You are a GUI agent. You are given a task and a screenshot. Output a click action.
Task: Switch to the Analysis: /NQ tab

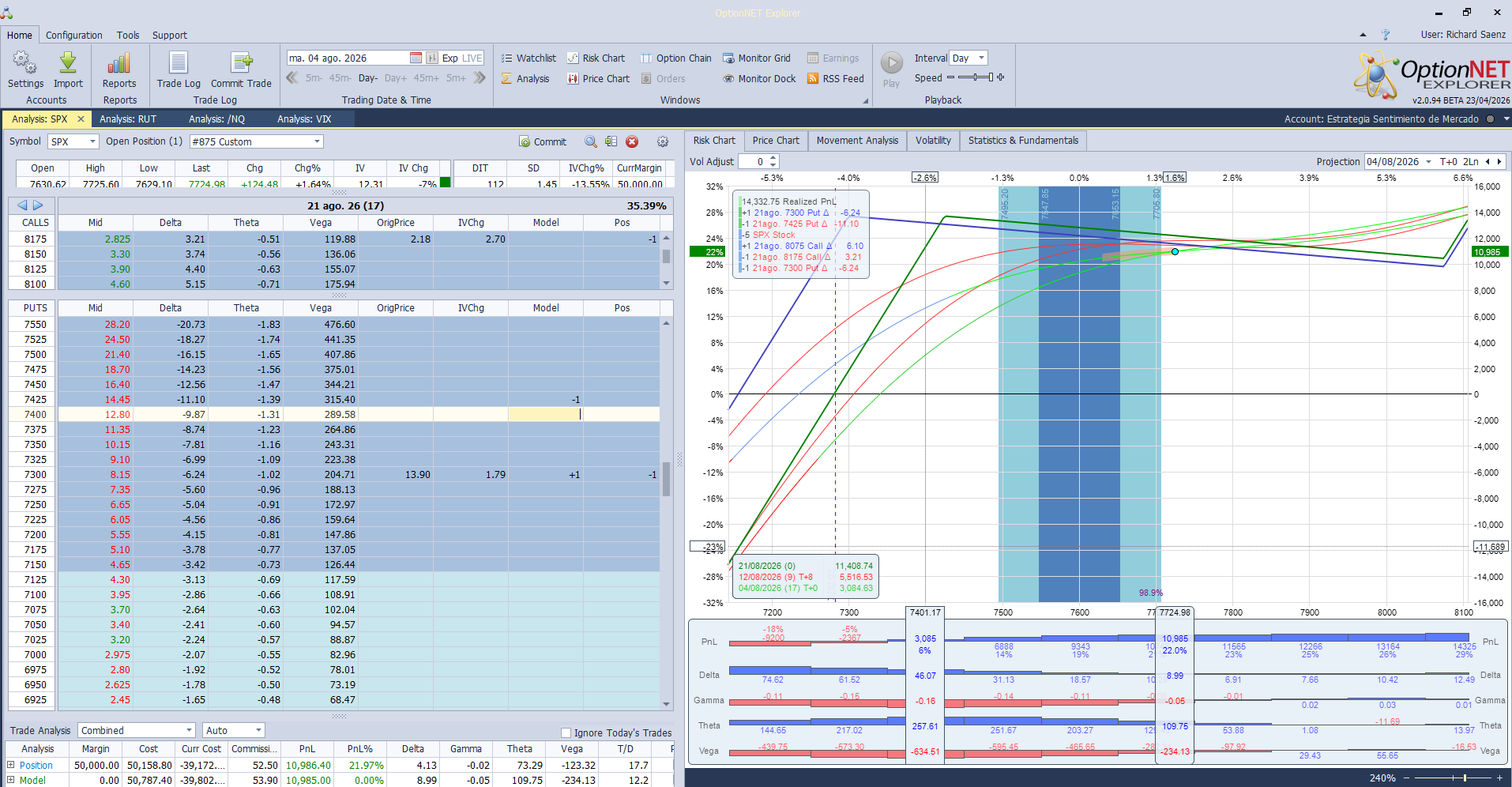click(216, 119)
